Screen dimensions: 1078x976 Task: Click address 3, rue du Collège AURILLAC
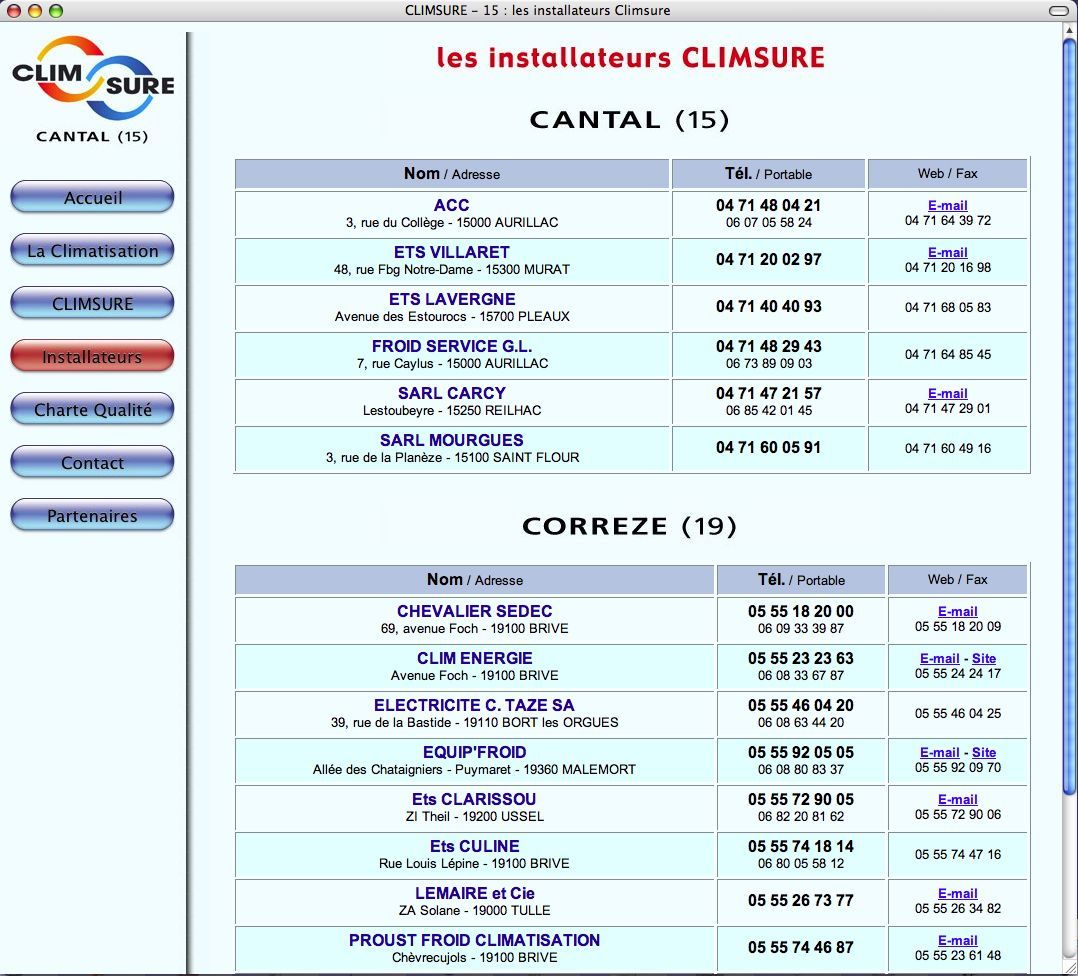[x=452, y=223]
